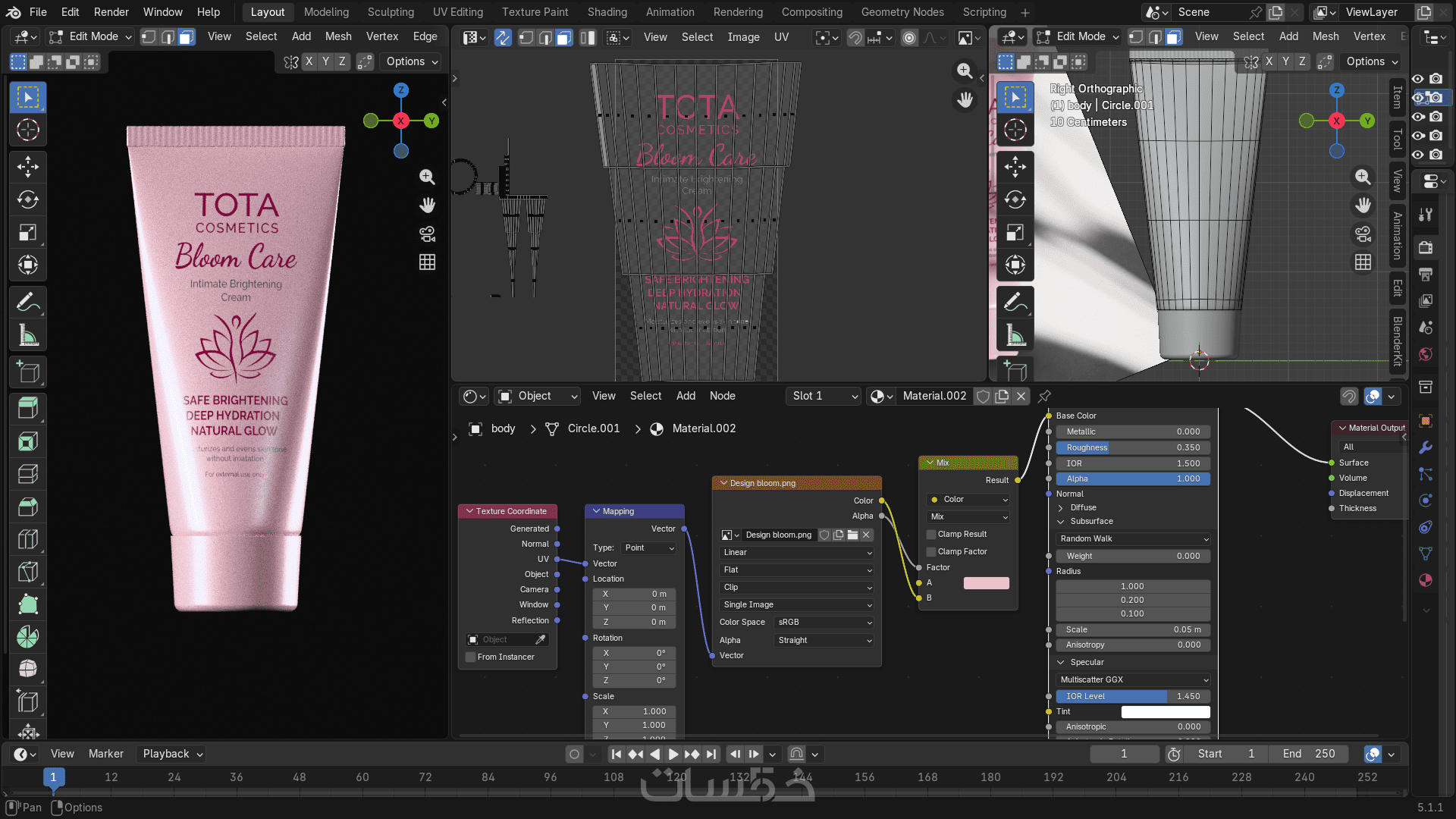
Task: Open Linear interpolation dropdown in image node
Action: pyautogui.click(x=797, y=553)
